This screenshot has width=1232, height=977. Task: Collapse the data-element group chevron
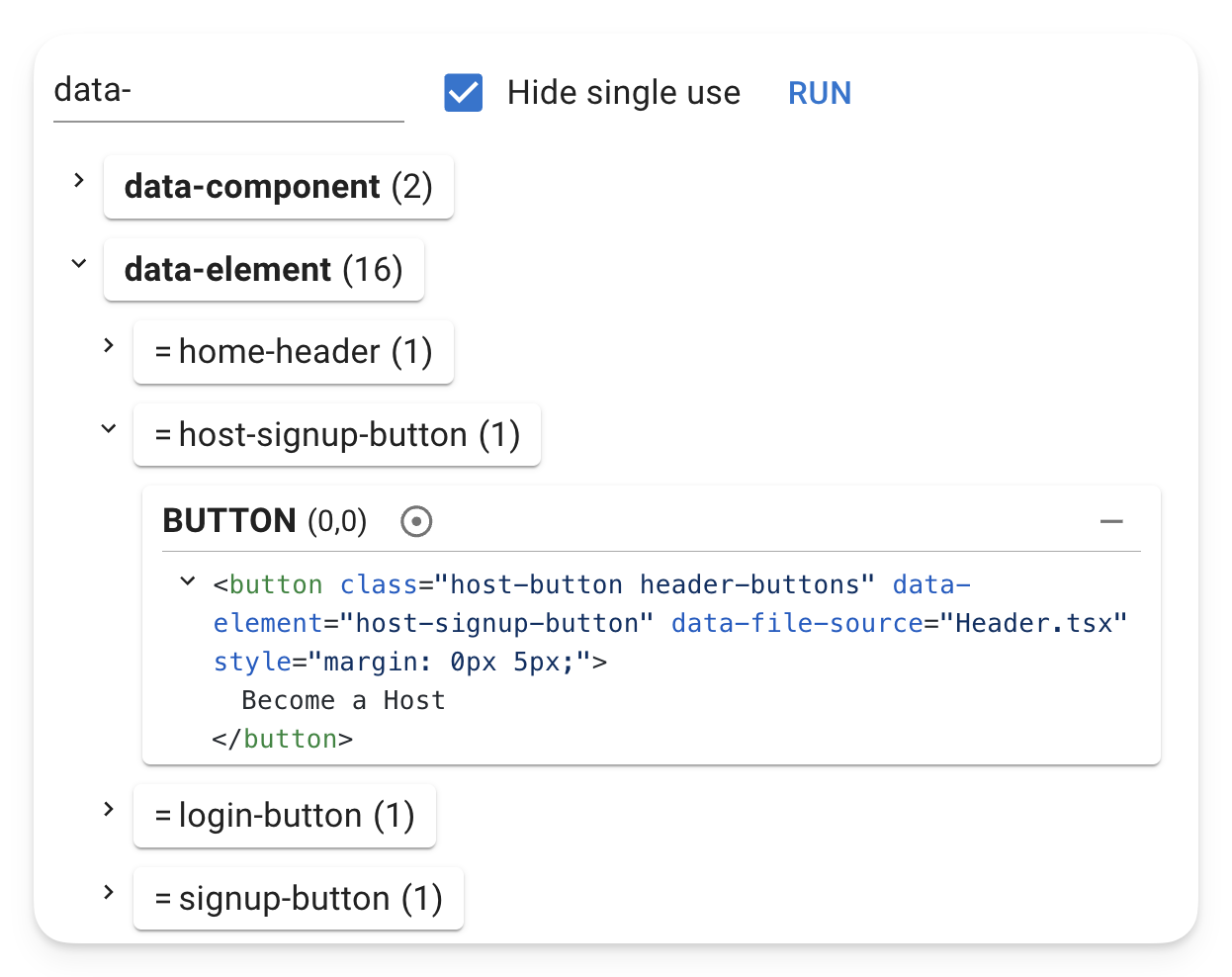pos(79,264)
